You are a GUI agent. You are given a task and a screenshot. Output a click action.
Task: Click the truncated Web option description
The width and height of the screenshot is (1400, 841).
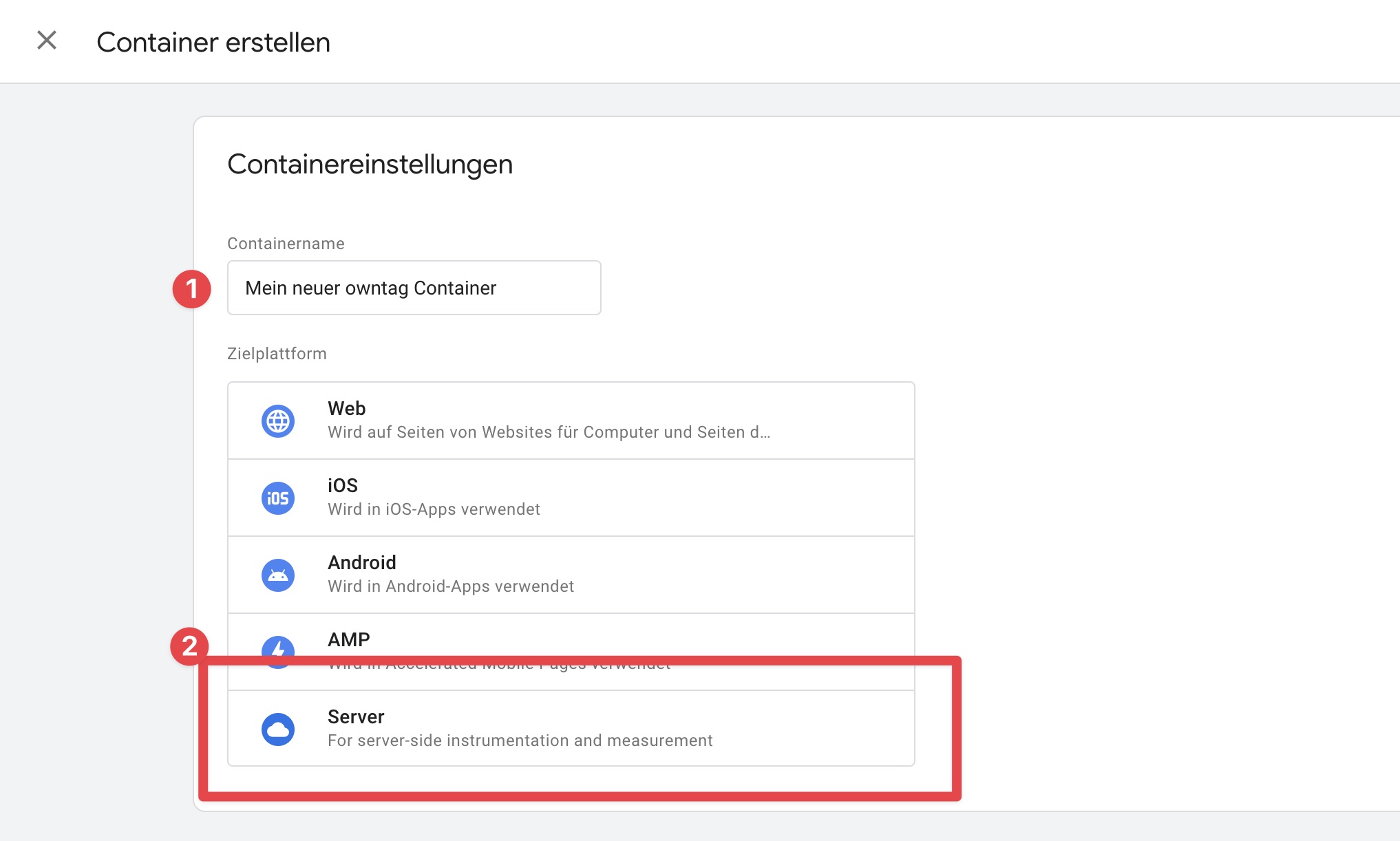(549, 432)
